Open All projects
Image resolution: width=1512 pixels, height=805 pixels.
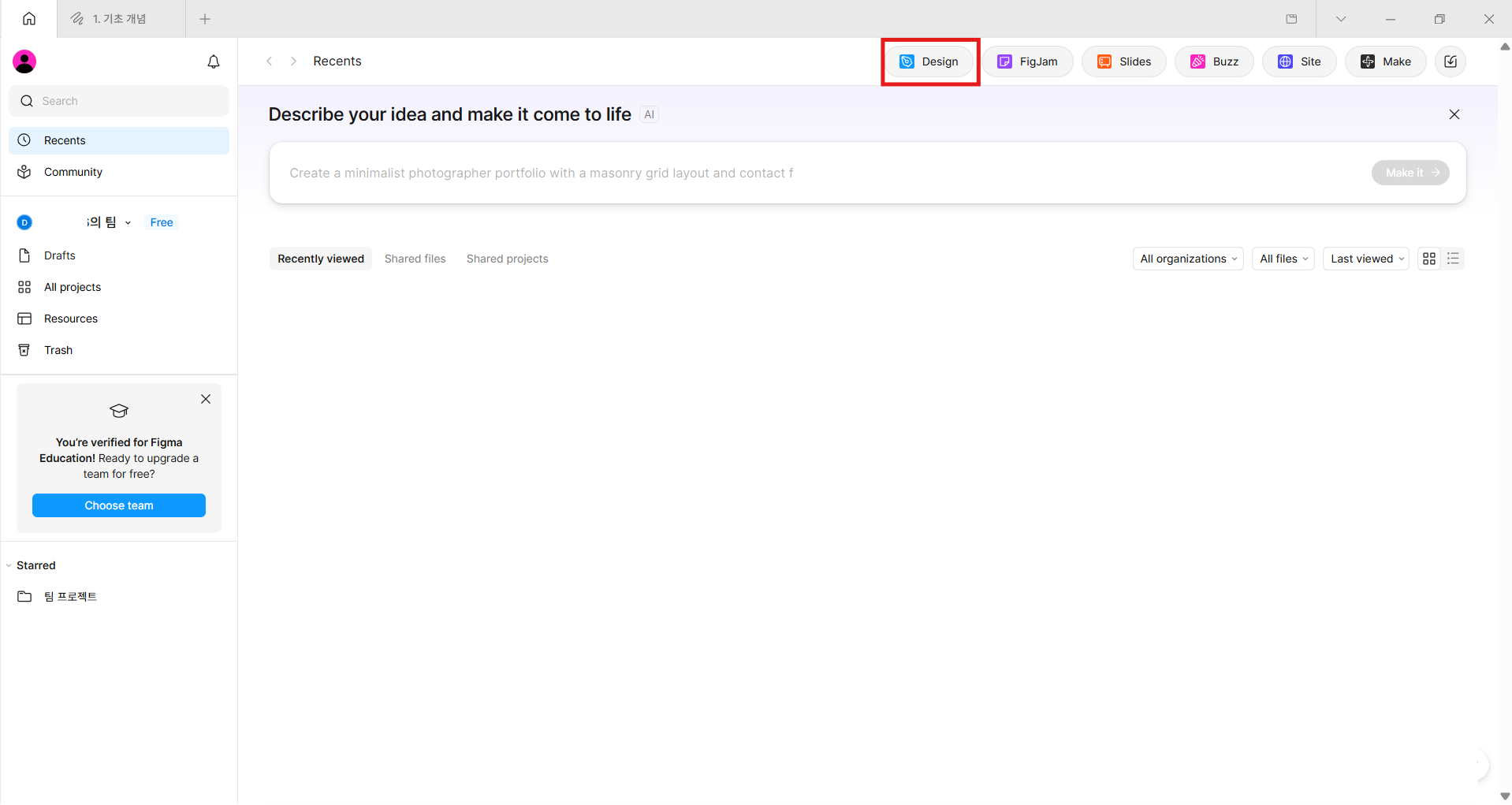point(119,287)
